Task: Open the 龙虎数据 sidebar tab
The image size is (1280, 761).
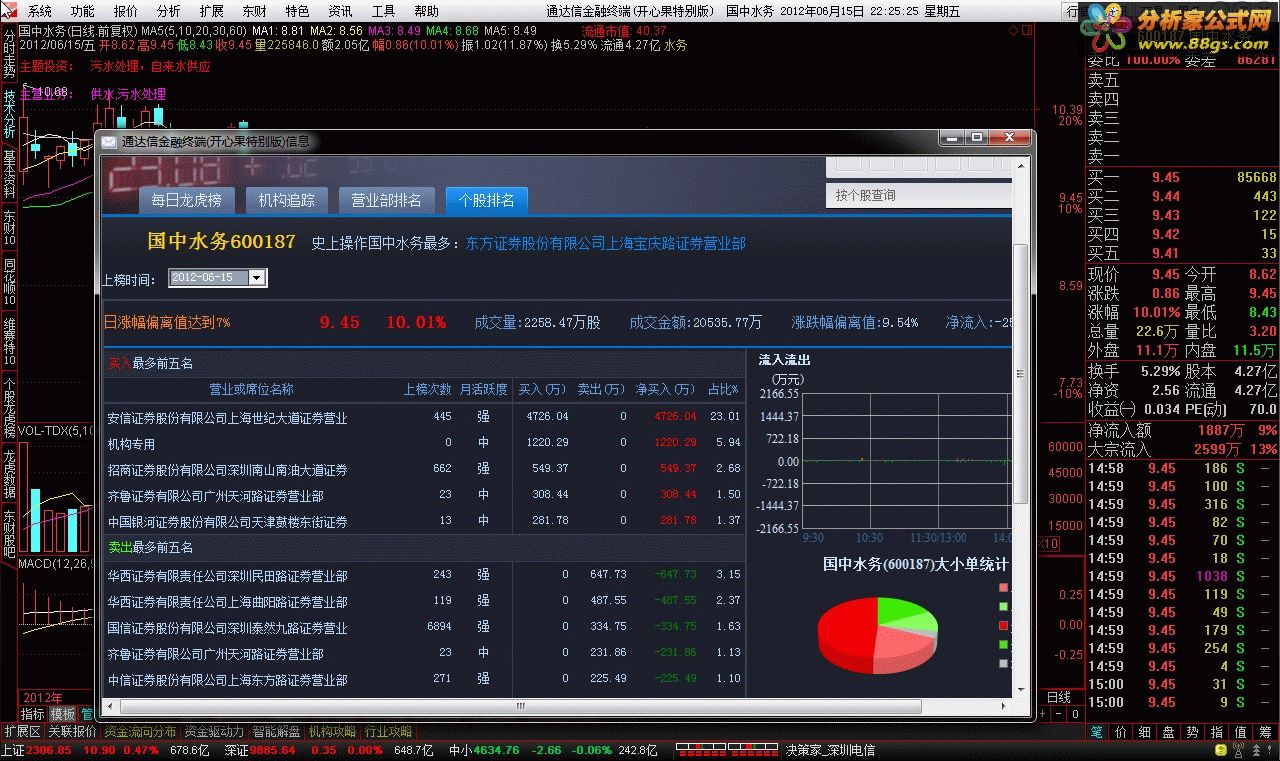Action: click(9, 474)
